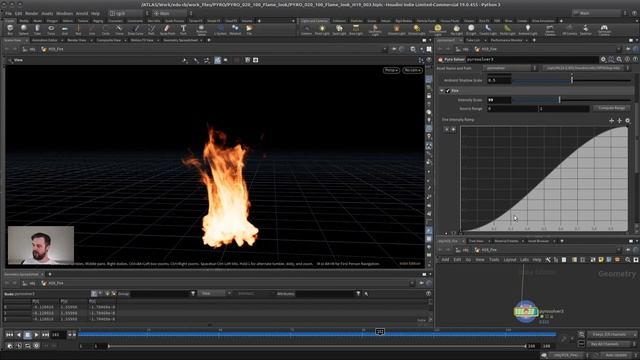Collapse the Fire parameter section

click(442, 91)
